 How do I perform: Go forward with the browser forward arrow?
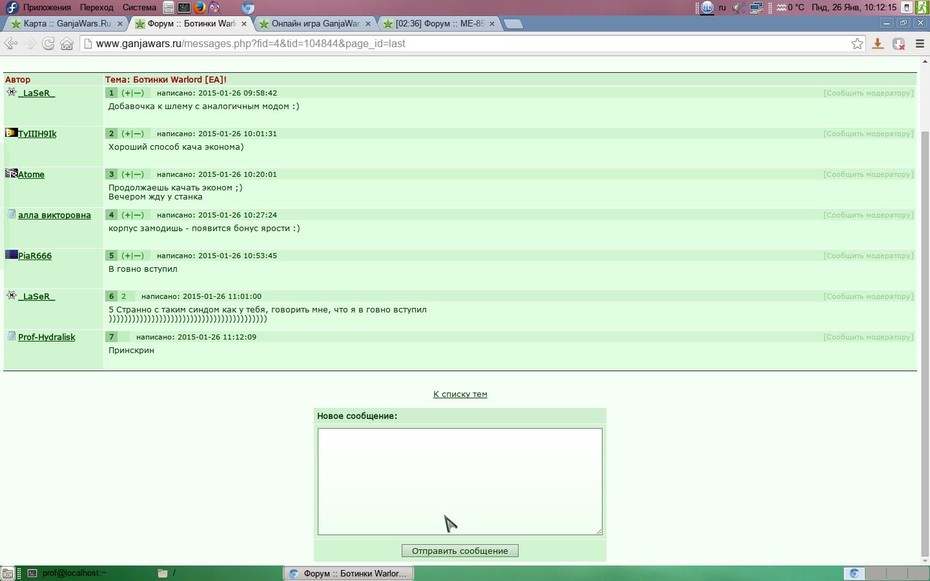coord(30,43)
